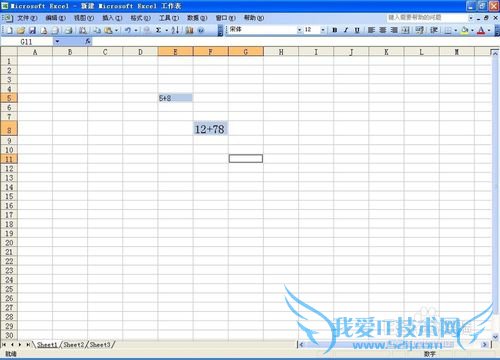Toggle italic formatting

pyautogui.click(x=346, y=30)
